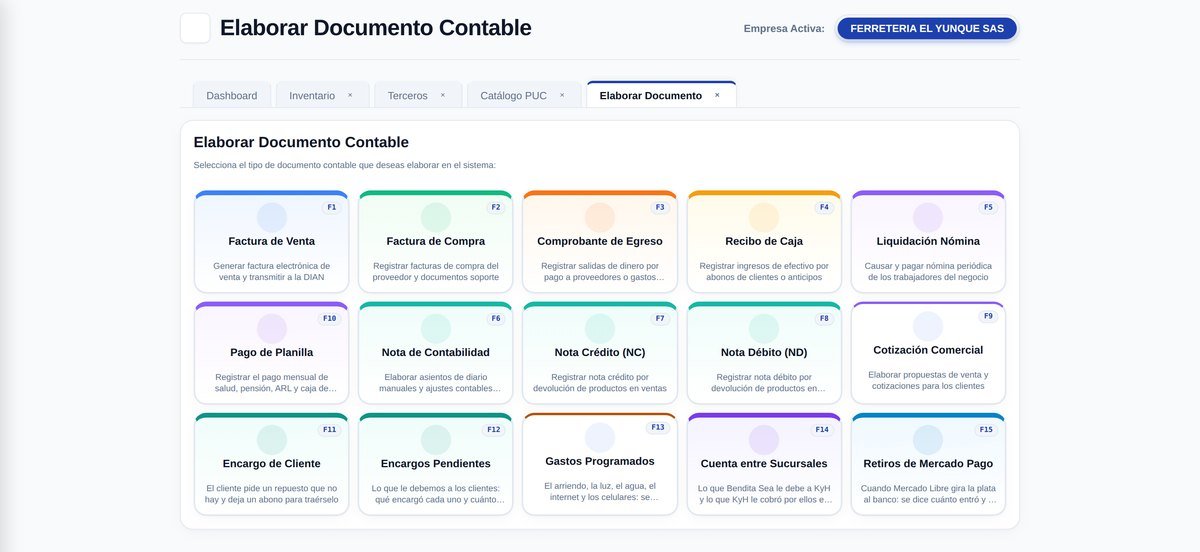
Task: Close the Inventario tab
Action: 350,95
